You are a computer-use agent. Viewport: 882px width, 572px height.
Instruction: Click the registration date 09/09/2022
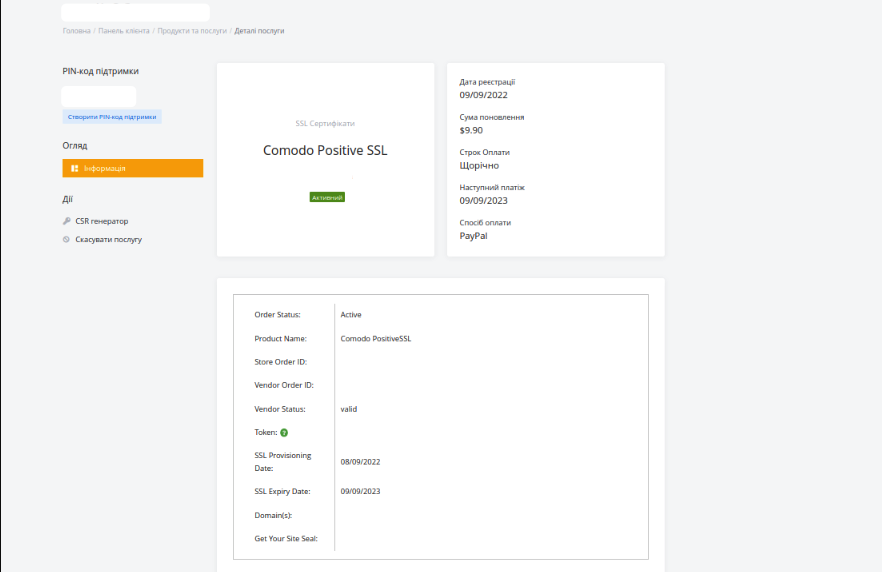(x=483, y=95)
